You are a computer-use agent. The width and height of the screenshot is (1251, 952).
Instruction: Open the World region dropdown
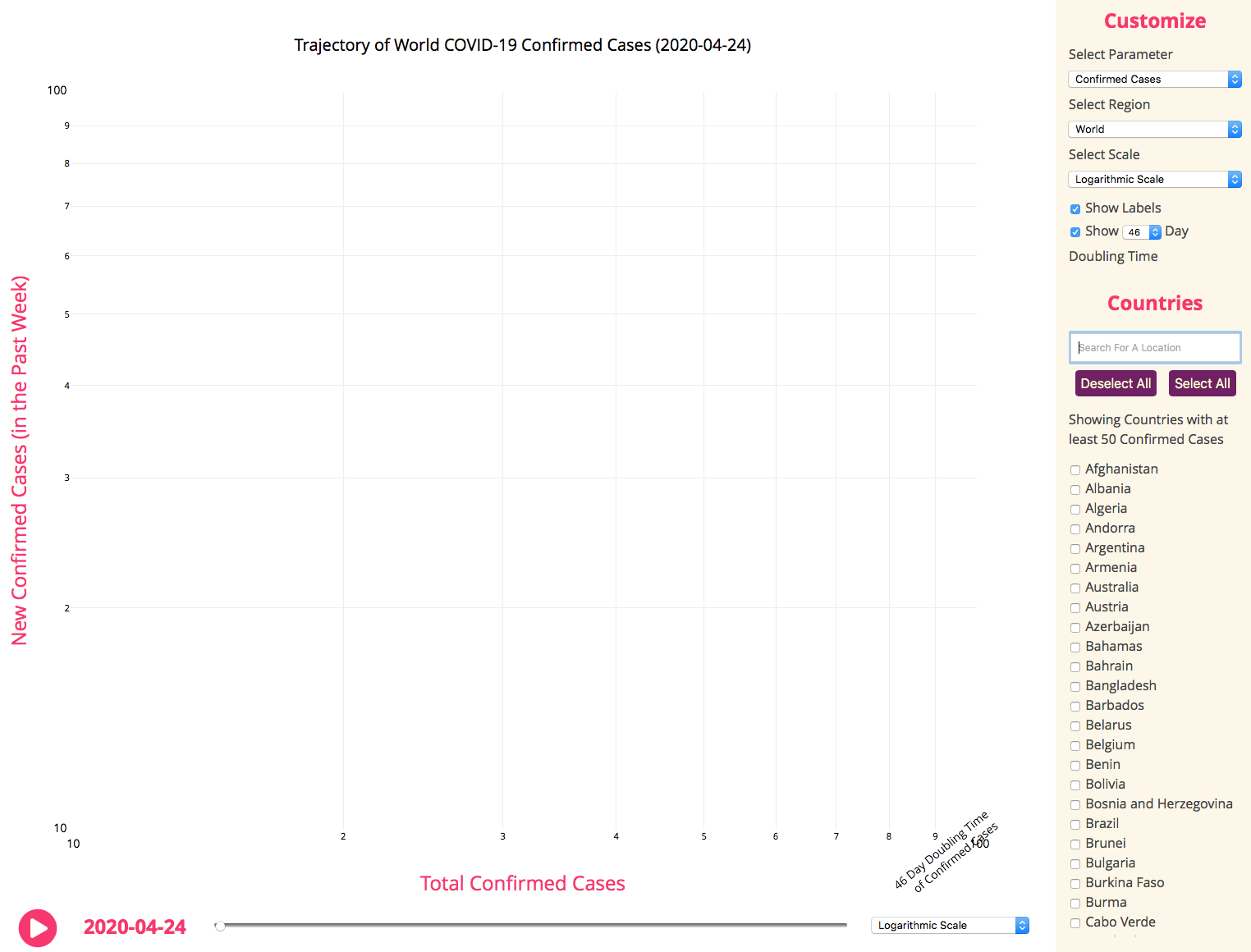pos(1154,129)
